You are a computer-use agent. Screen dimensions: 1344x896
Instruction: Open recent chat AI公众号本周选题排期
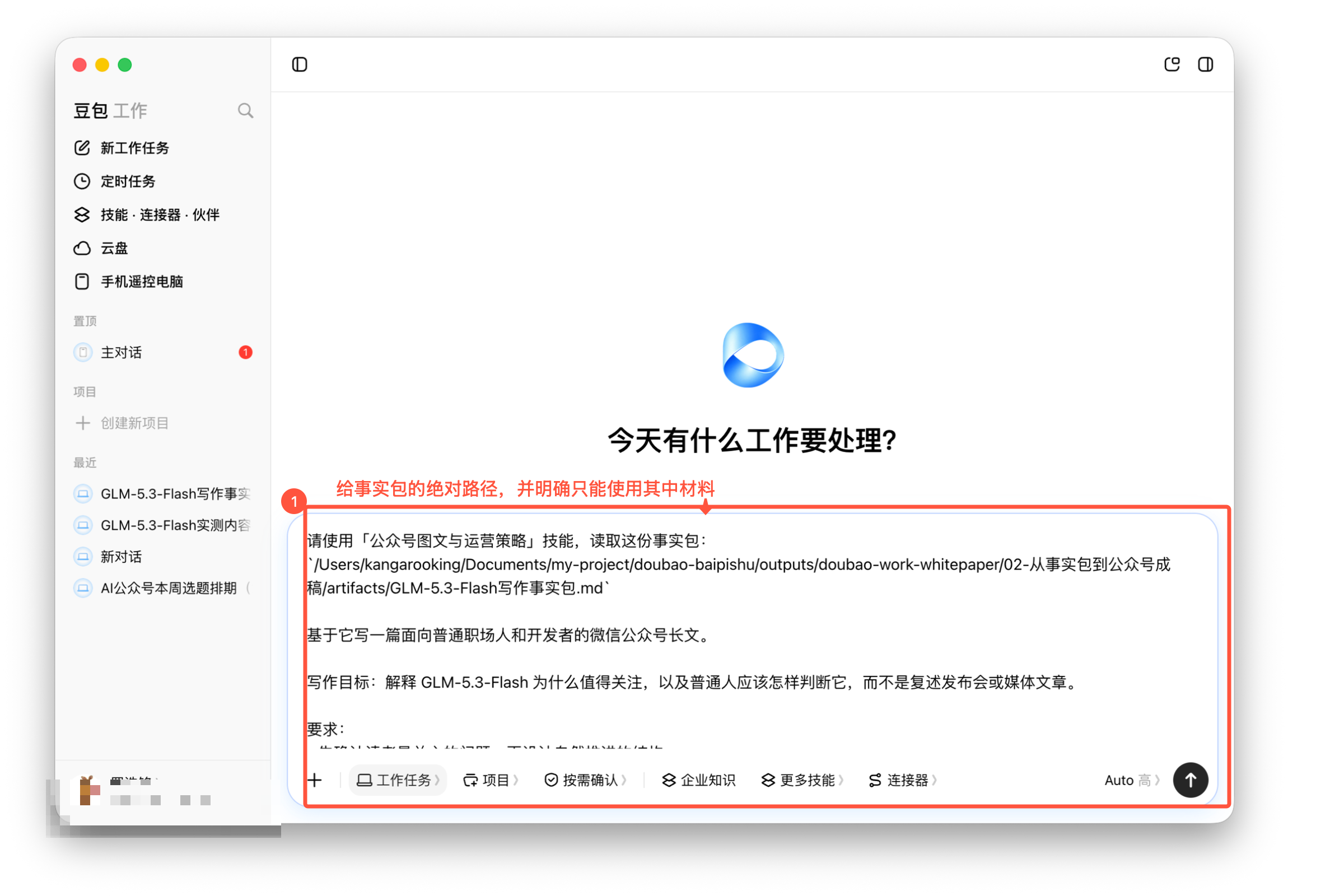163,588
